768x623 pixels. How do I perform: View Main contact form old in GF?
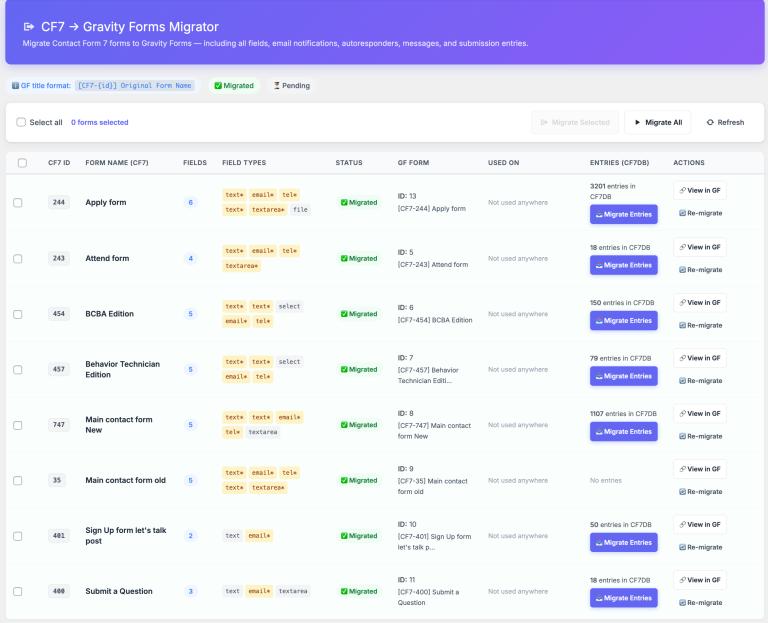tap(700, 469)
